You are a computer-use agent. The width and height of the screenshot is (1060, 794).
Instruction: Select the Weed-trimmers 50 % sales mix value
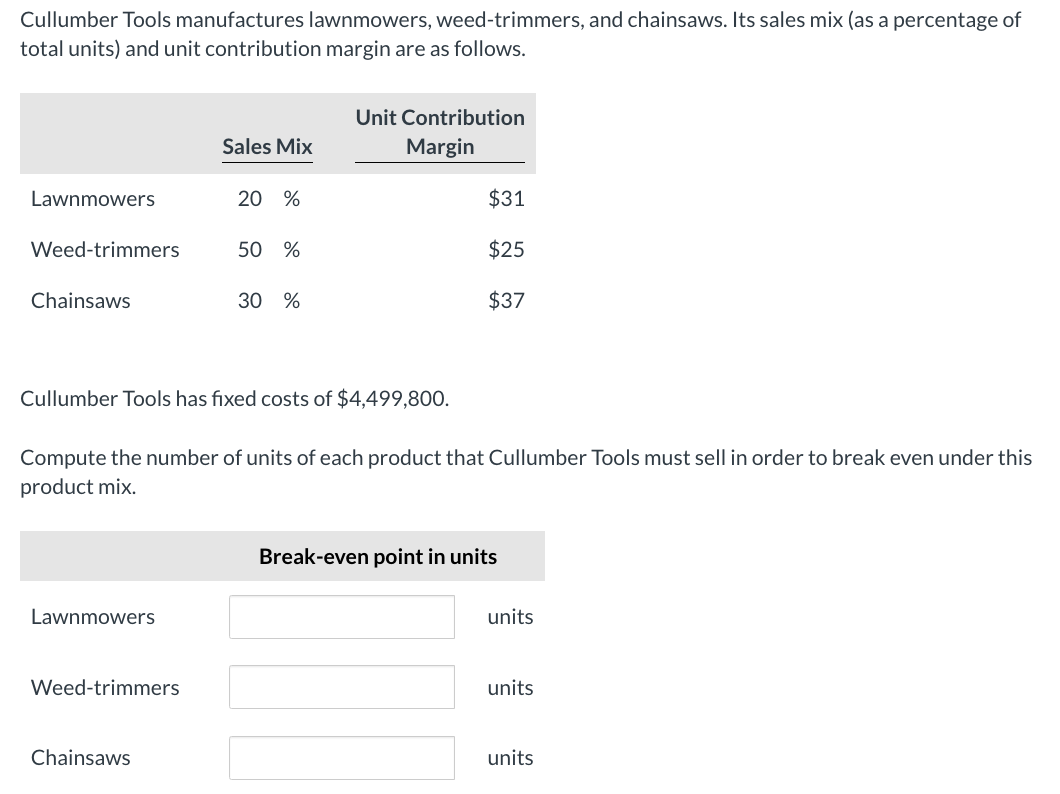point(268,250)
